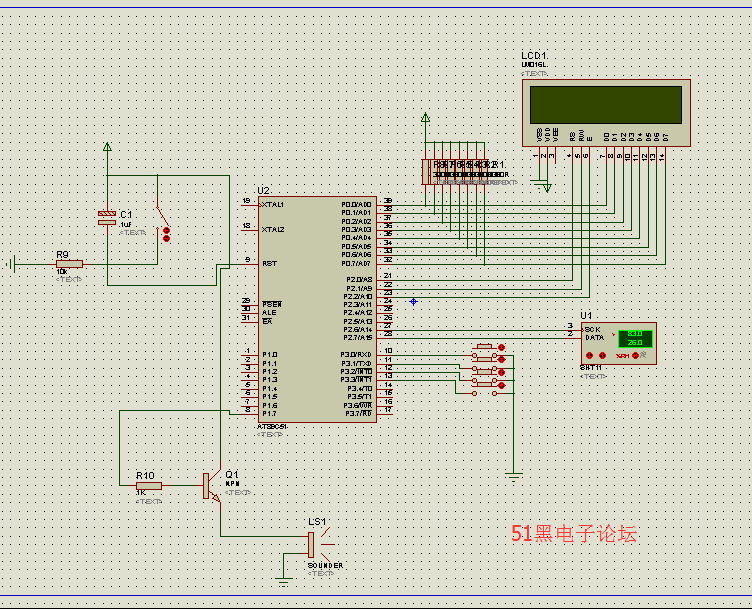Click the XTAL2 pin label
This screenshot has height=609, width=752.
[x=273, y=230]
